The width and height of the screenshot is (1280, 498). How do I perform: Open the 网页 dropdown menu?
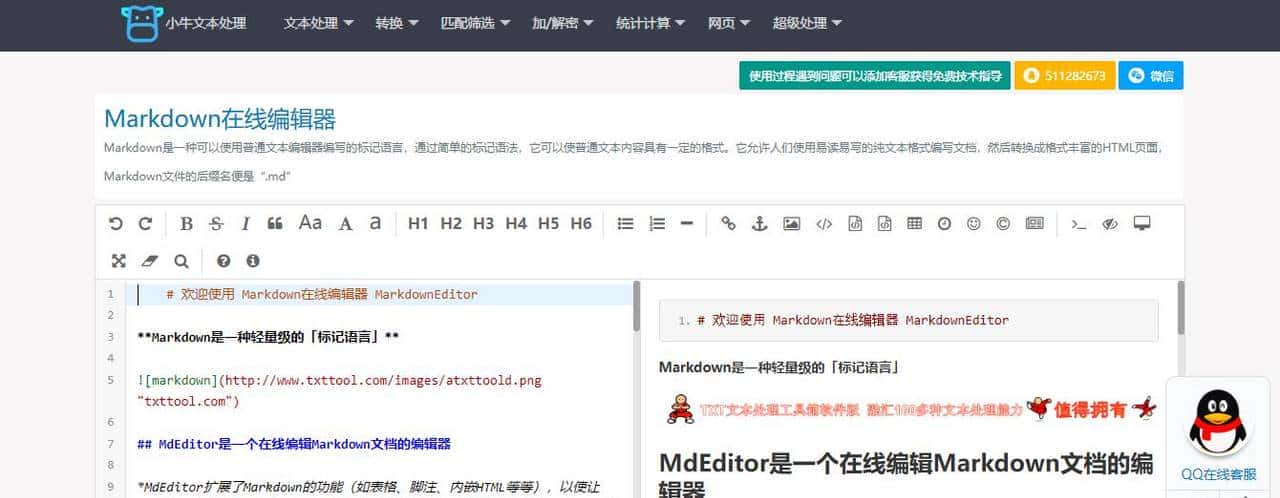[729, 22]
